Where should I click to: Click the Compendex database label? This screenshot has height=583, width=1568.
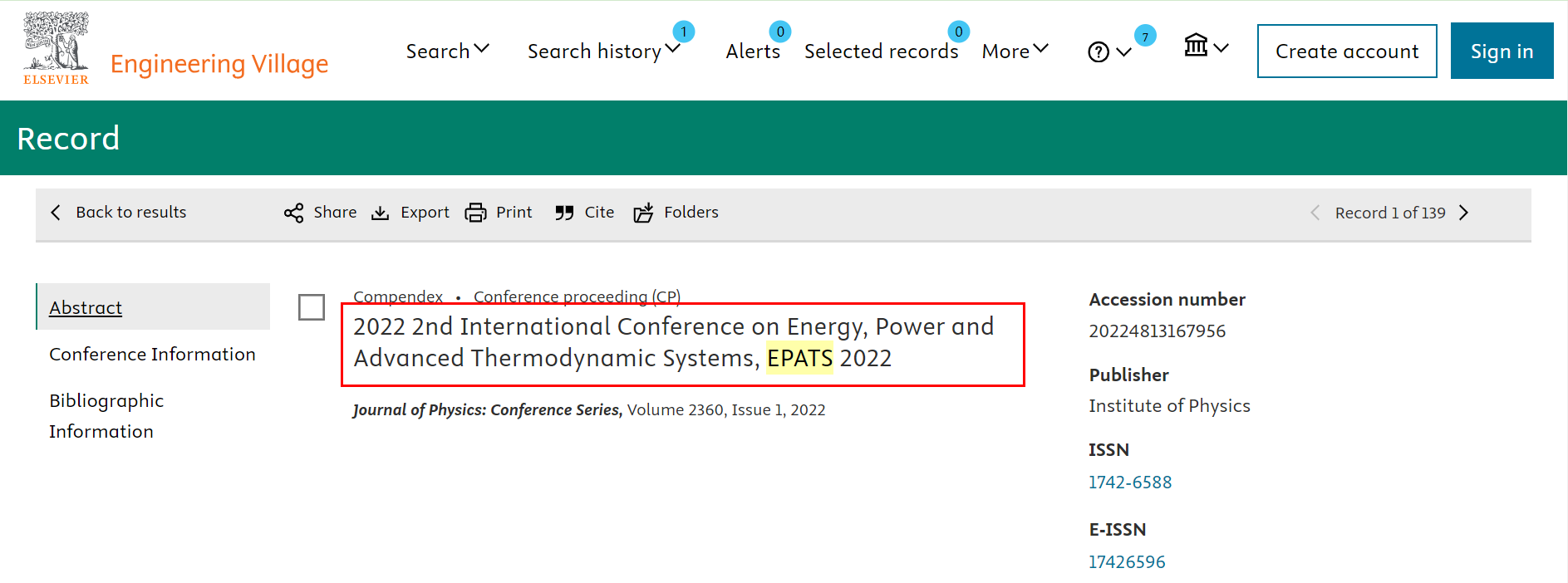398,296
